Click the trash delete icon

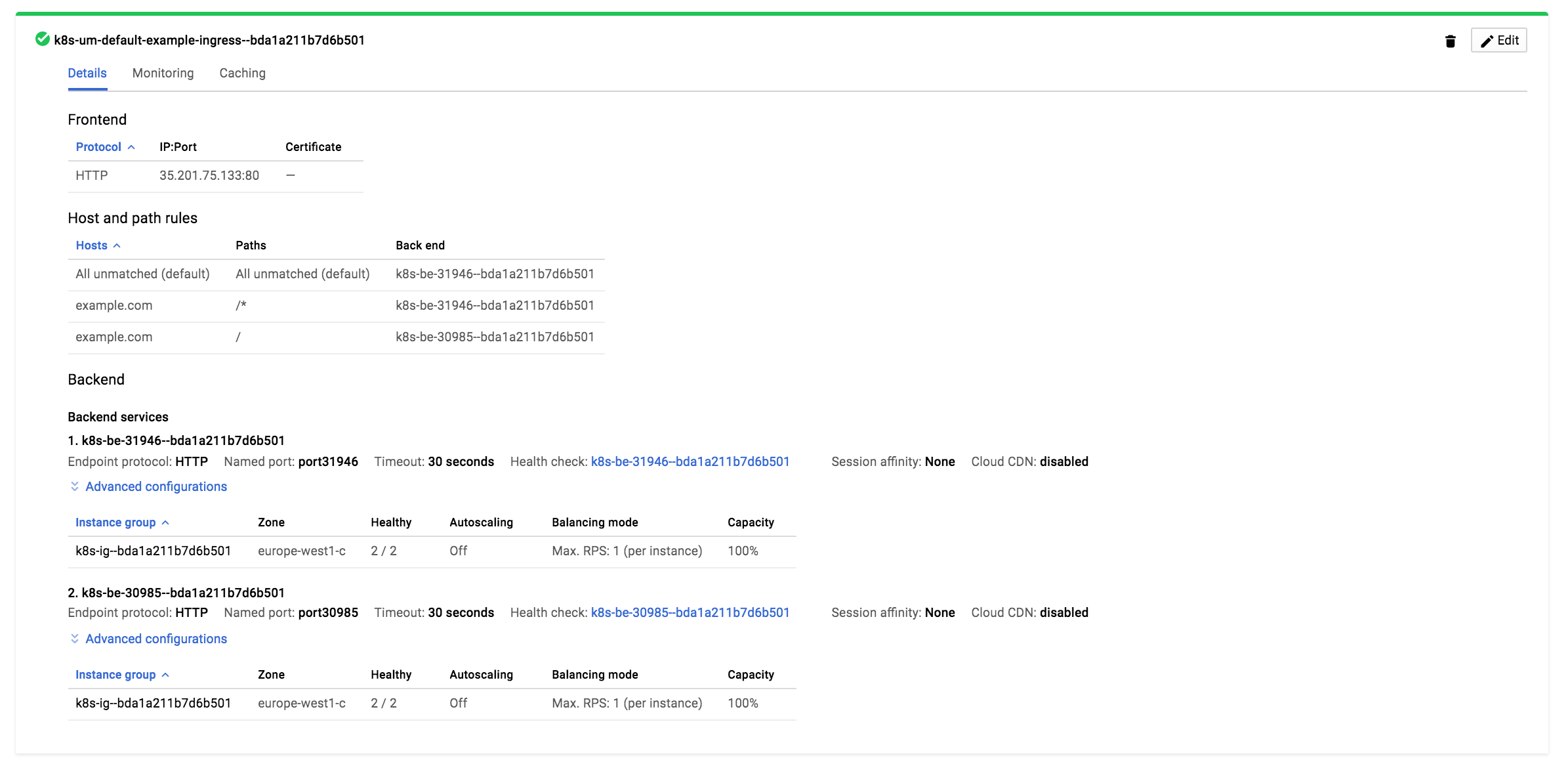click(1450, 41)
